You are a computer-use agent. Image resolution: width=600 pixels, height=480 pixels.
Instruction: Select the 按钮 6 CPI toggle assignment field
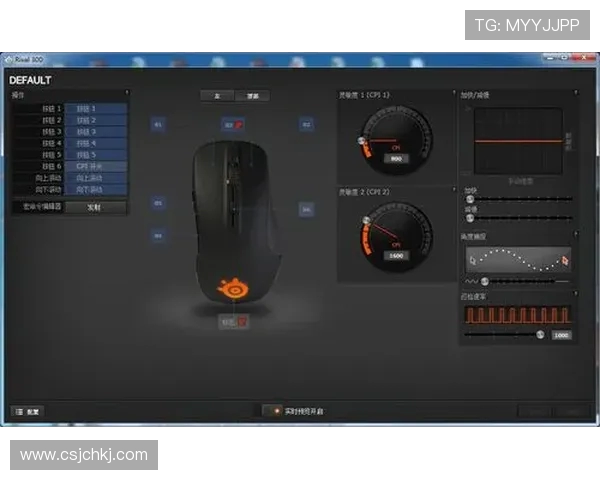point(96,166)
